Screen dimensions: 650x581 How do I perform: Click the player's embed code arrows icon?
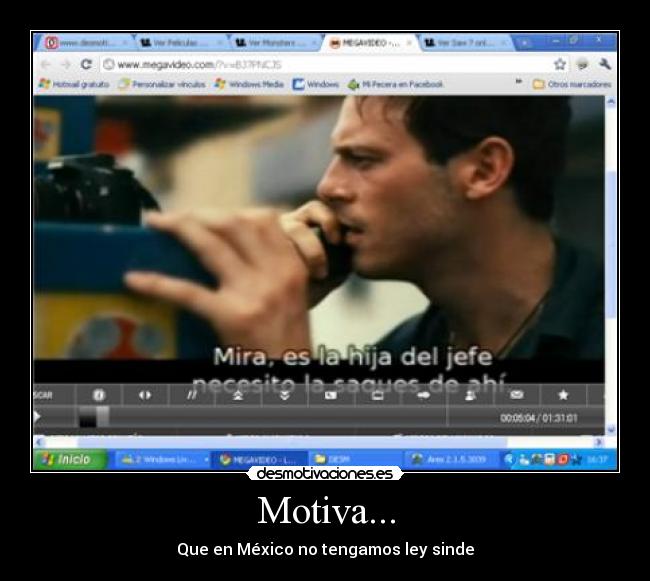pyautogui.click(x=145, y=395)
